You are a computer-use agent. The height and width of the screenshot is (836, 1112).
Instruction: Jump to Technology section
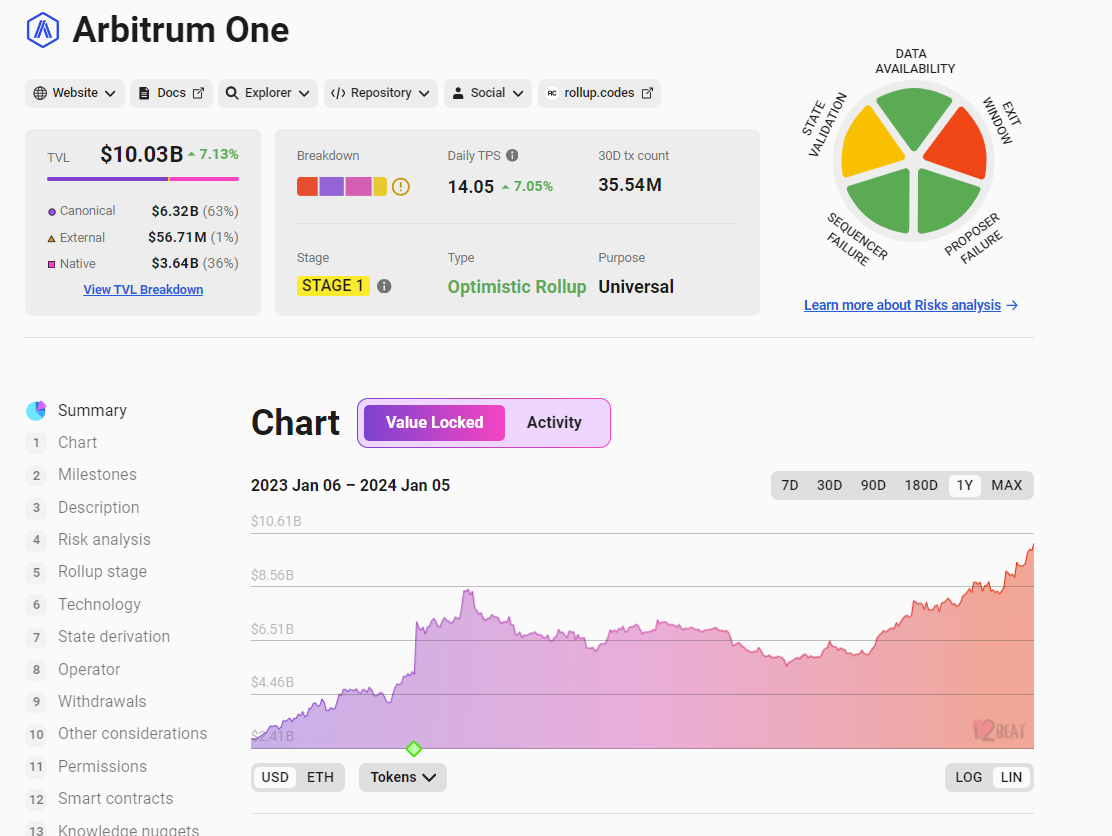point(99,604)
